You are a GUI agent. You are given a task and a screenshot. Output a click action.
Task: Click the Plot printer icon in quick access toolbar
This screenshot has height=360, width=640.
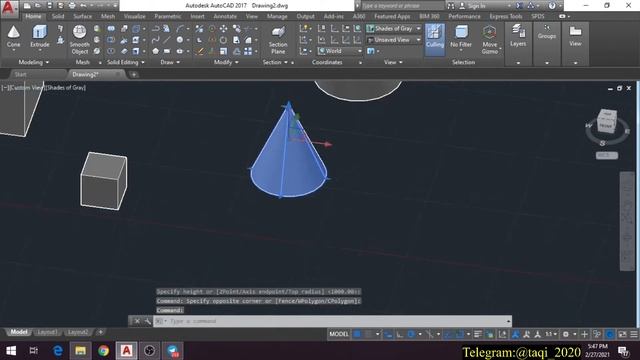72,6
